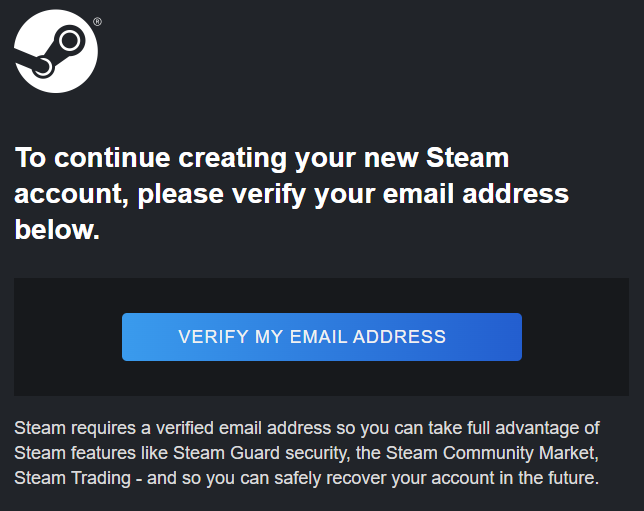This screenshot has height=511, width=644.
Task: Click the Steam logo icon
Action: 56,52
